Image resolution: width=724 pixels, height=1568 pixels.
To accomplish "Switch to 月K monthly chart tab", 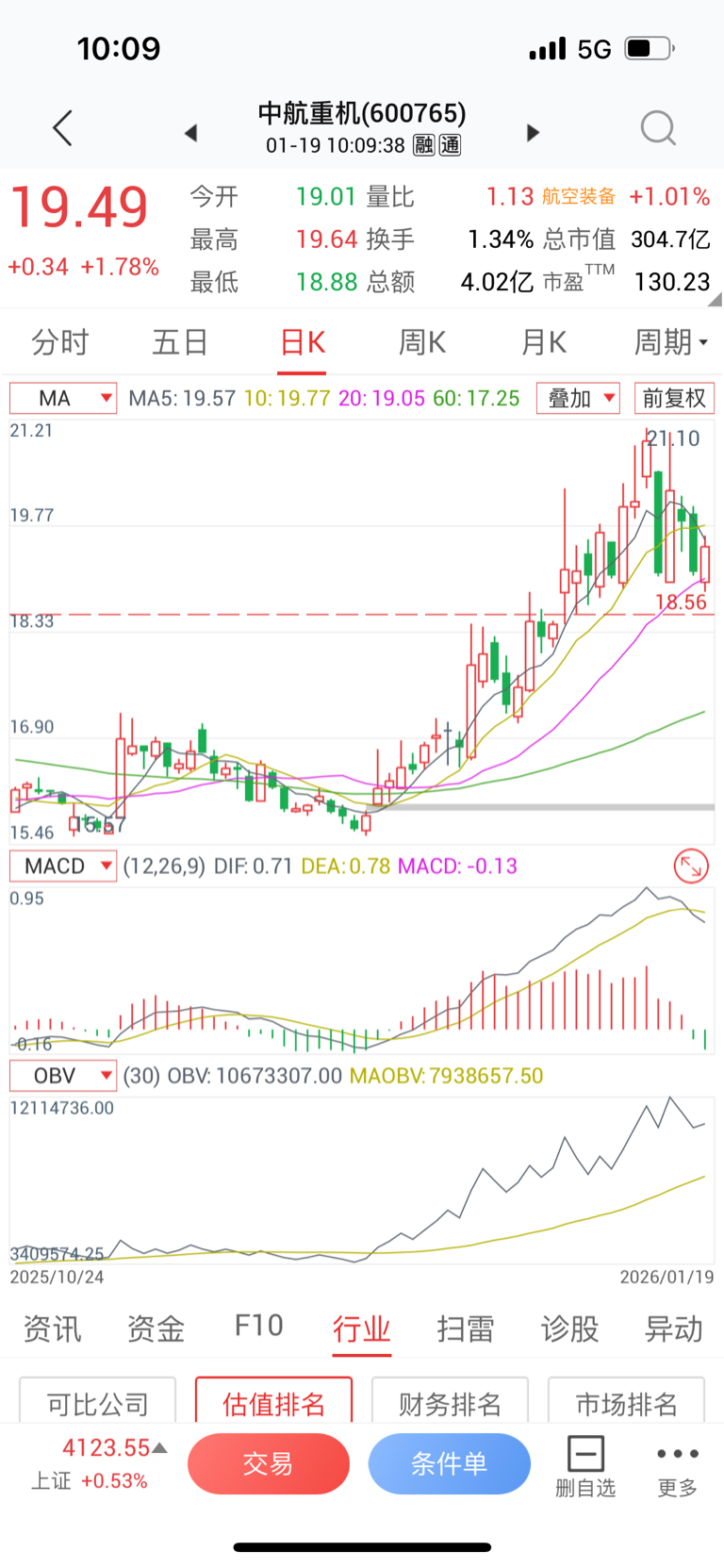I will click(x=544, y=342).
